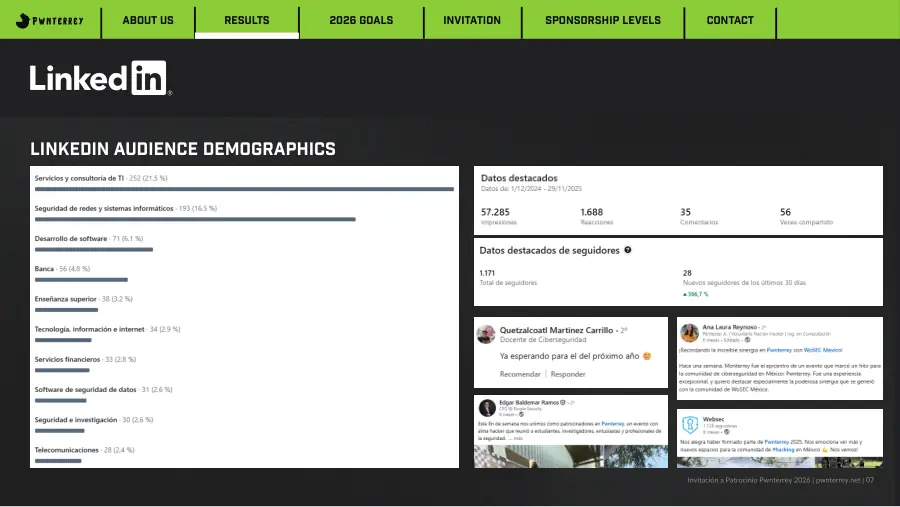Click the 'LINKEDIN AUDIENCE DEMOGRAPHICS' heading
Screen dimensions: 900x507
[x=183, y=149]
